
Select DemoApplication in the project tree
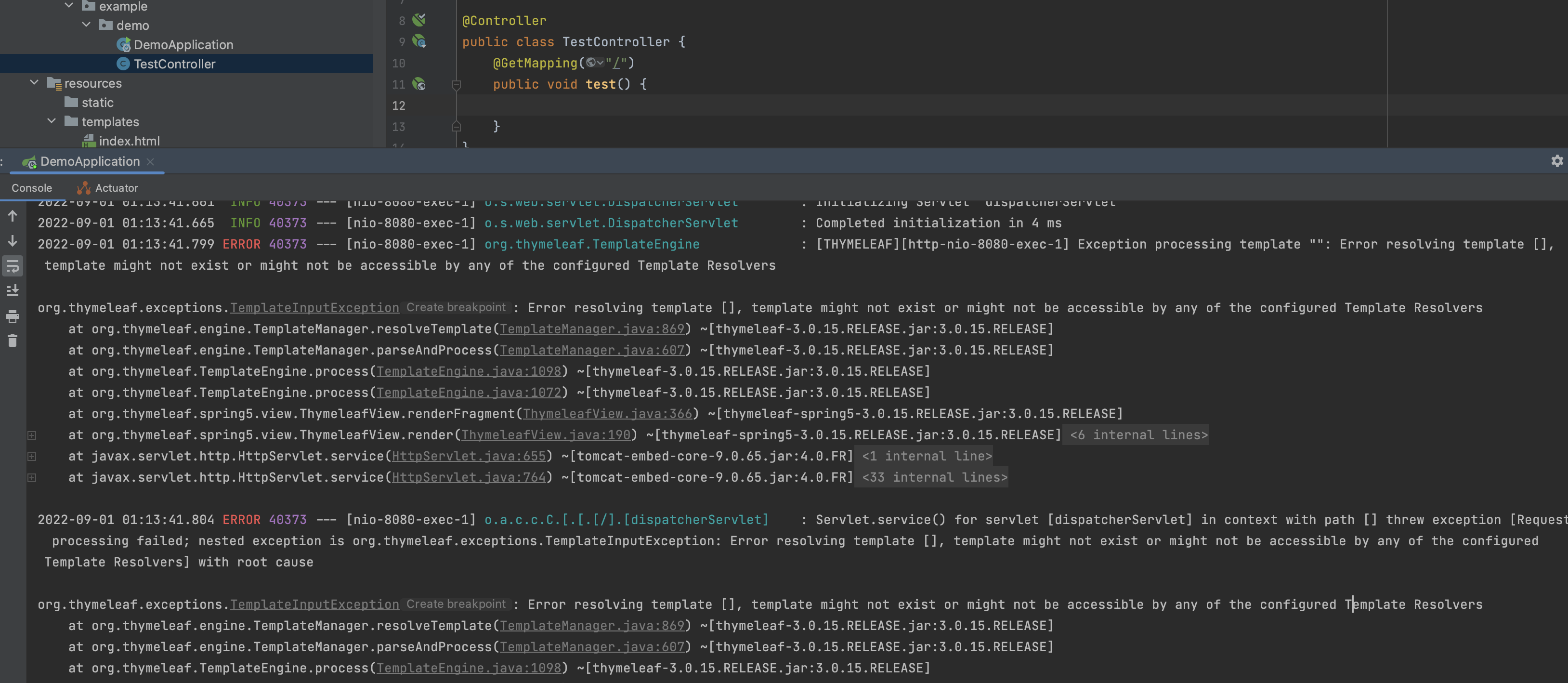click(x=183, y=44)
